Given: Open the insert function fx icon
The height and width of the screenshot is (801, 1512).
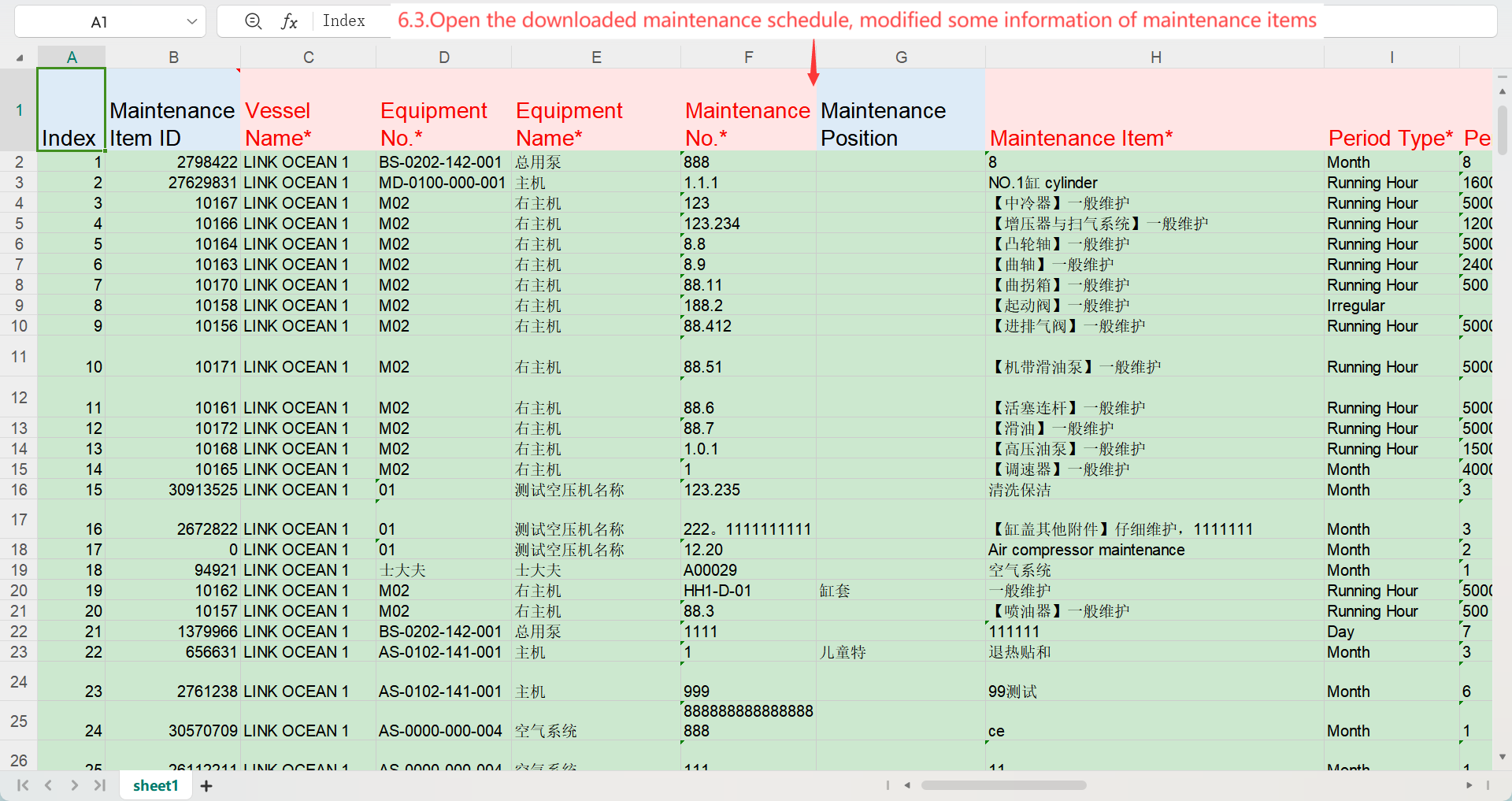Looking at the screenshot, I should [289, 21].
